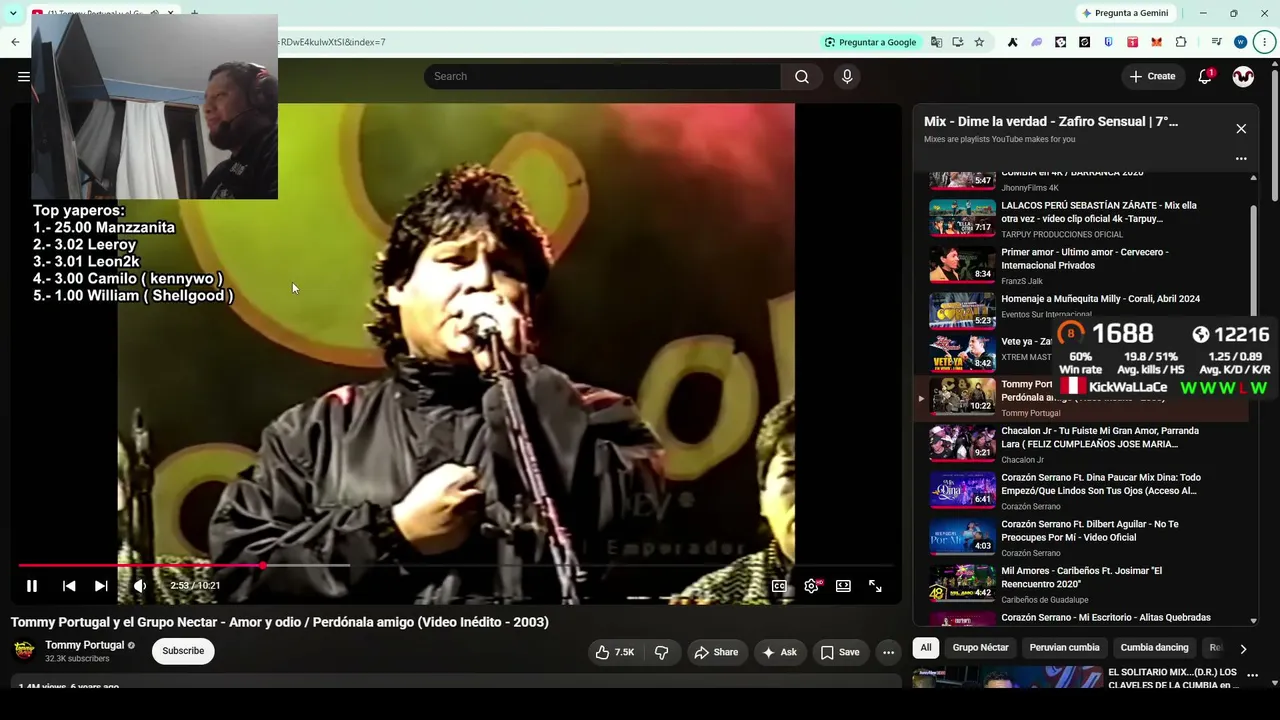Seek on the red video progress bar
This screenshot has height=720, width=1280.
pos(456,565)
